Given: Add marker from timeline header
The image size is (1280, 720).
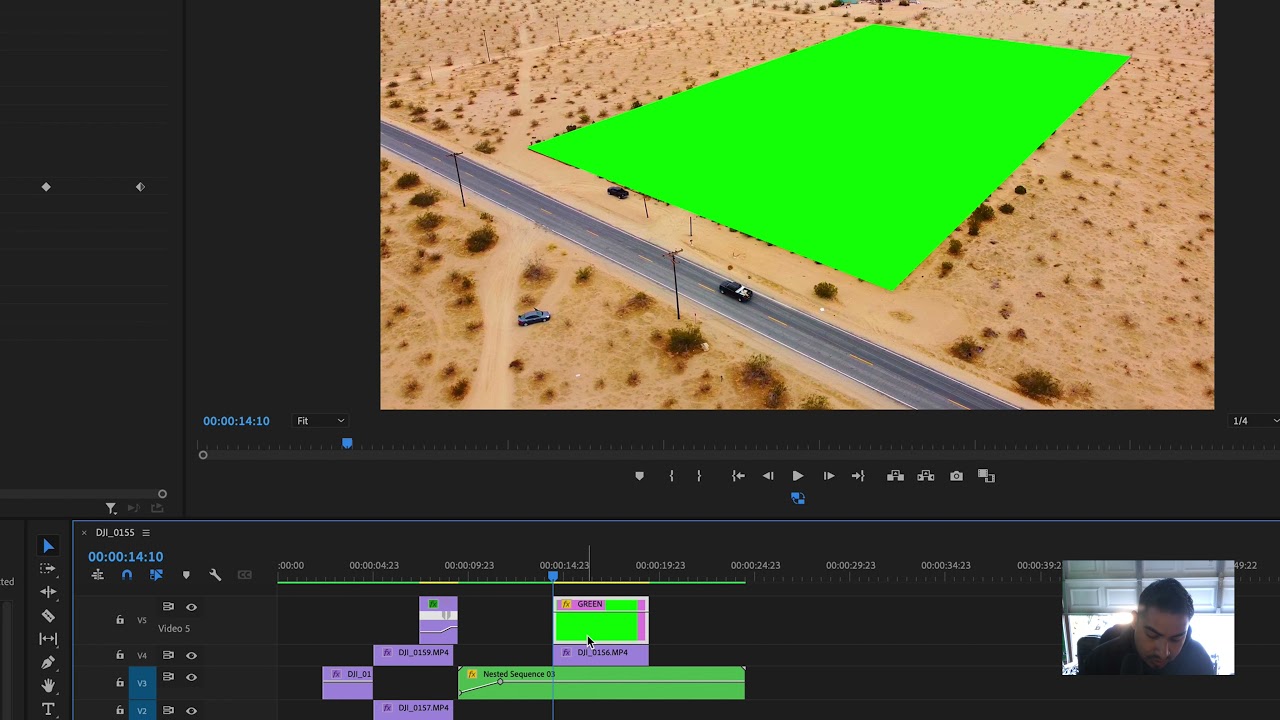Looking at the screenshot, I should pos(186,575).
